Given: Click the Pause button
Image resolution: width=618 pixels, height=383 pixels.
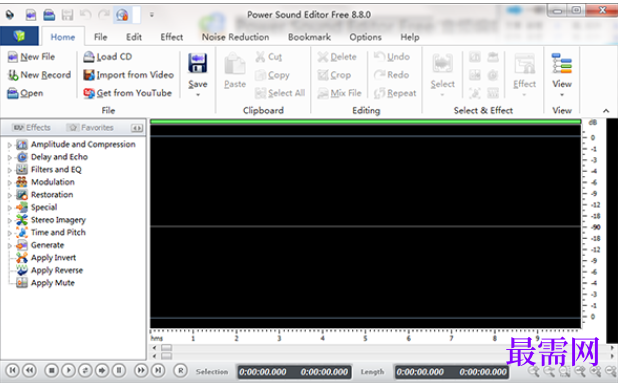Looking at the screenshot, I should click(119, 370).
